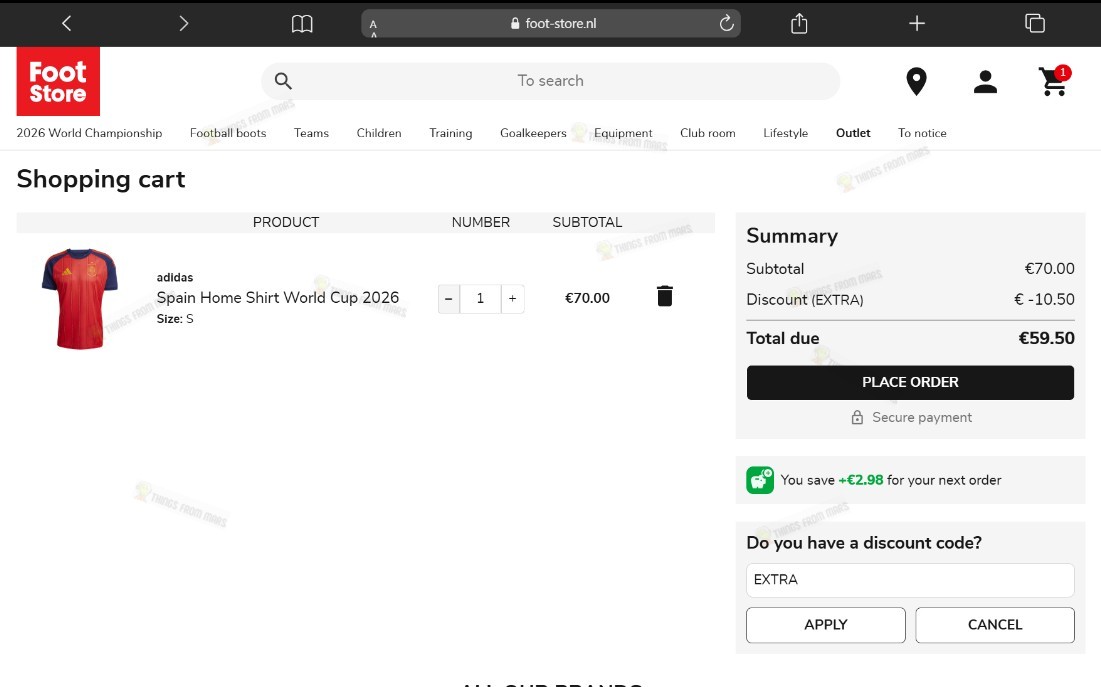Click the green piggy bank savings icon
The height and width of the screenshot is (687, 1101).
[760, 480]
